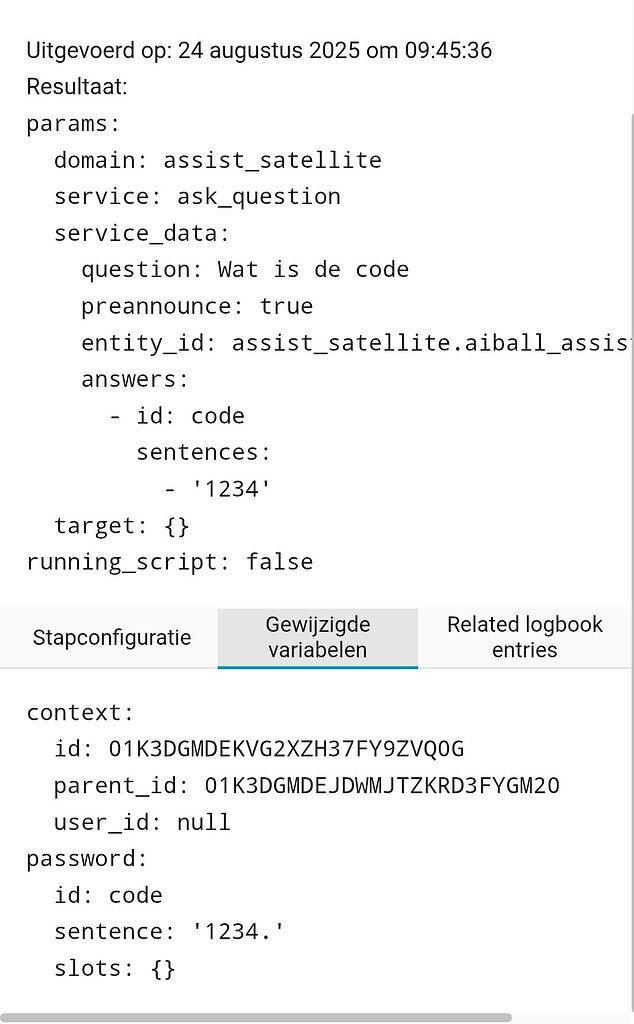Switch to the Stapconfiguratie tab
The image size is (634, 1024).
pos(112,637)
